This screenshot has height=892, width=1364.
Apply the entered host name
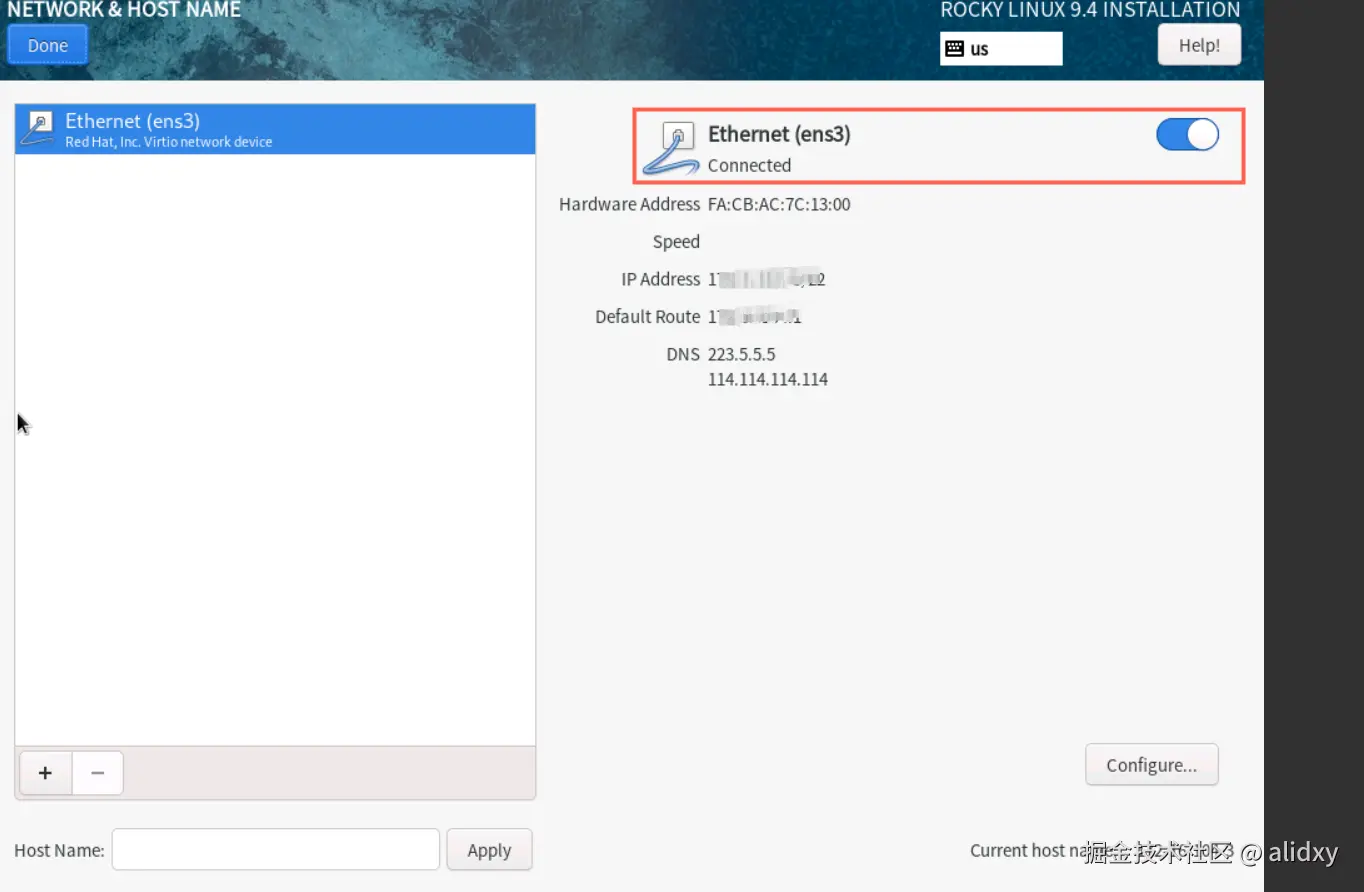(489, 850)
